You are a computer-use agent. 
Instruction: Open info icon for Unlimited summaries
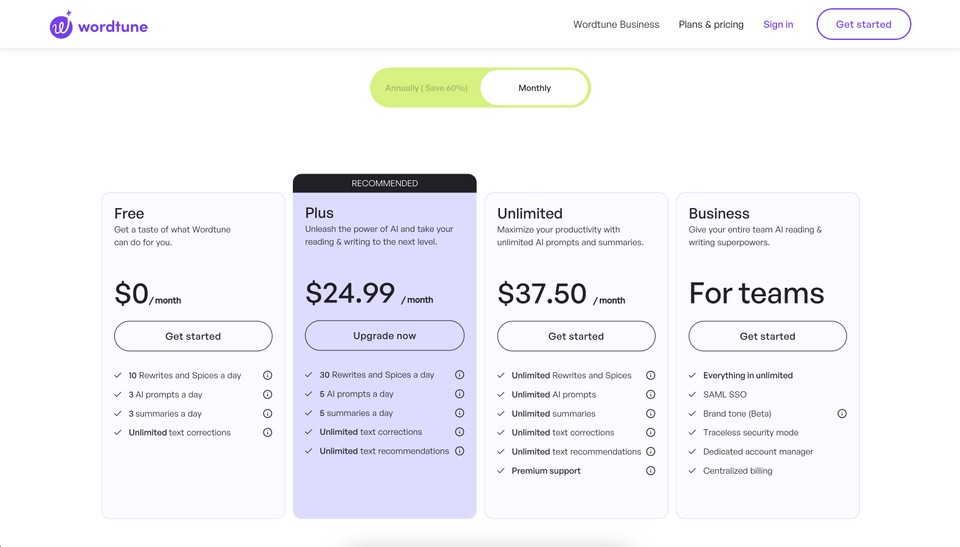coord(651,413)
